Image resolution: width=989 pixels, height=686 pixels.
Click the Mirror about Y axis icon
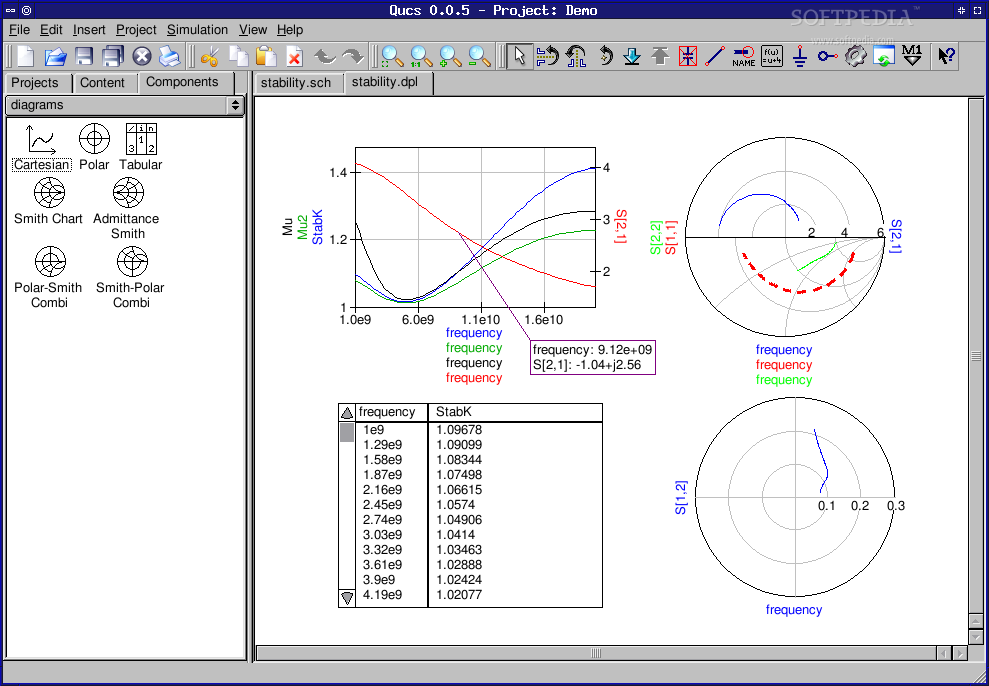click(576, 56)
